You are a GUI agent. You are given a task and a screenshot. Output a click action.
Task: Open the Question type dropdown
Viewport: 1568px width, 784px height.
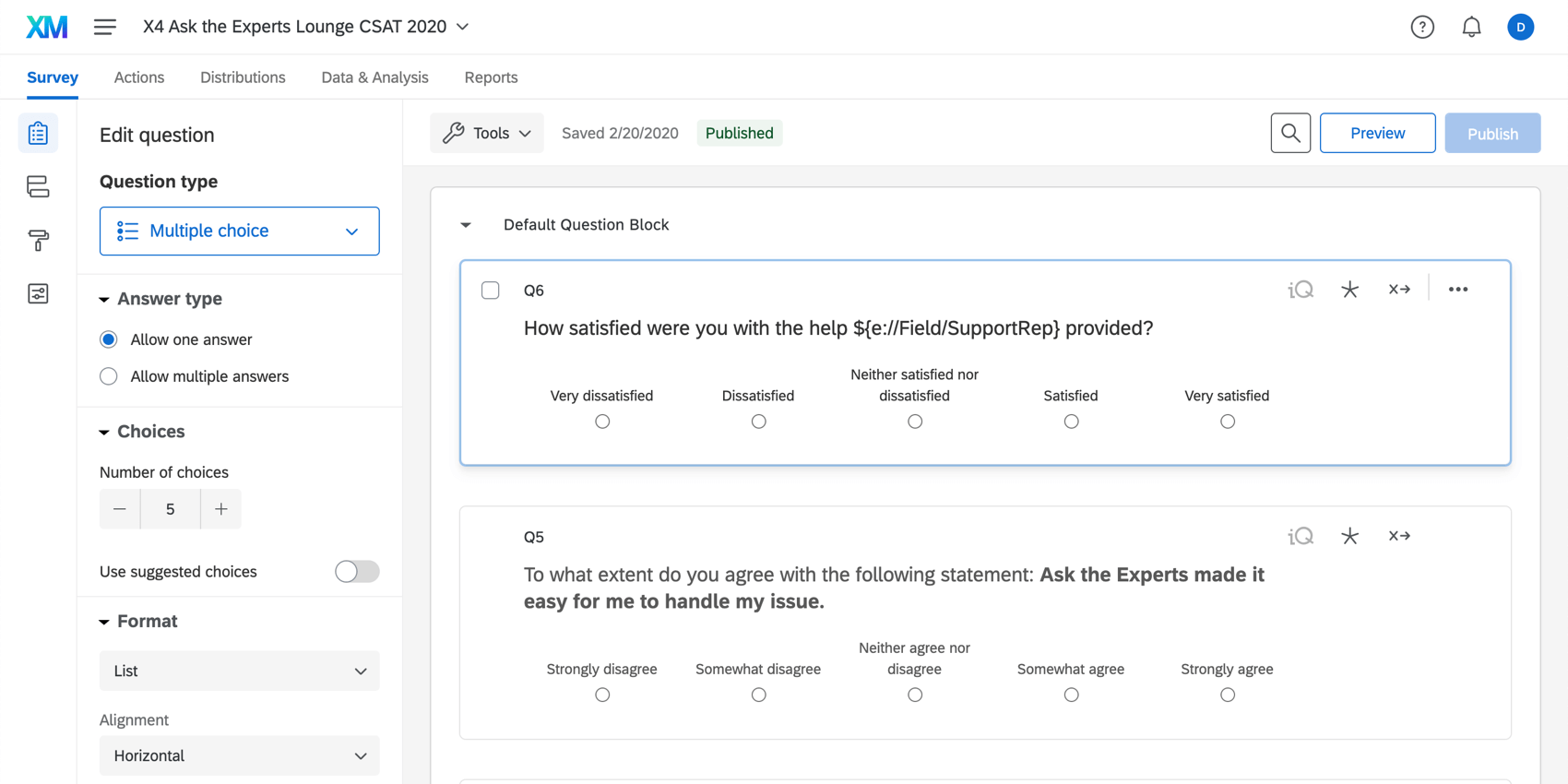[239, 231]
